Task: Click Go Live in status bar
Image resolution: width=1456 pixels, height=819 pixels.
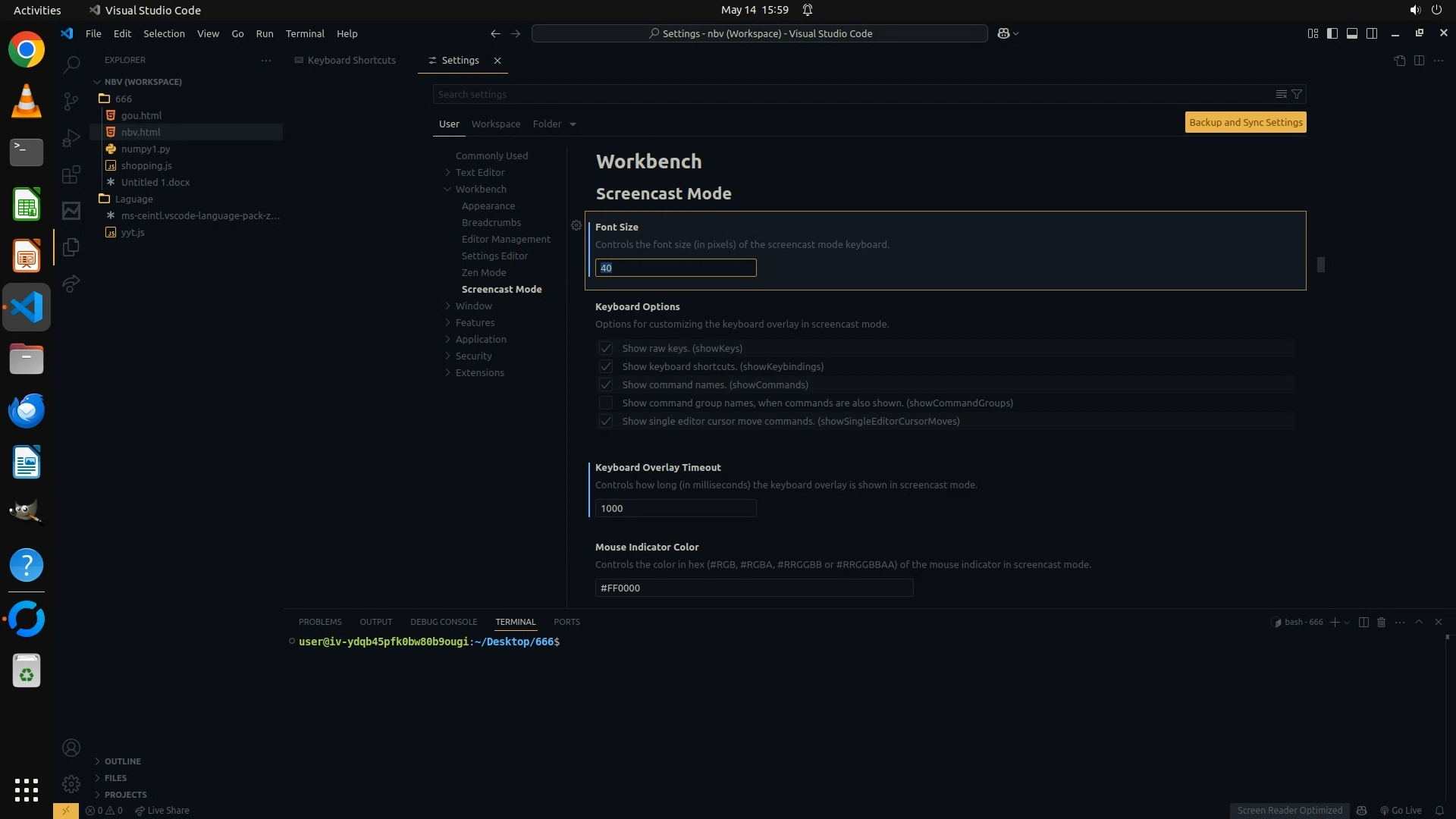Action: coord(1401,810)
